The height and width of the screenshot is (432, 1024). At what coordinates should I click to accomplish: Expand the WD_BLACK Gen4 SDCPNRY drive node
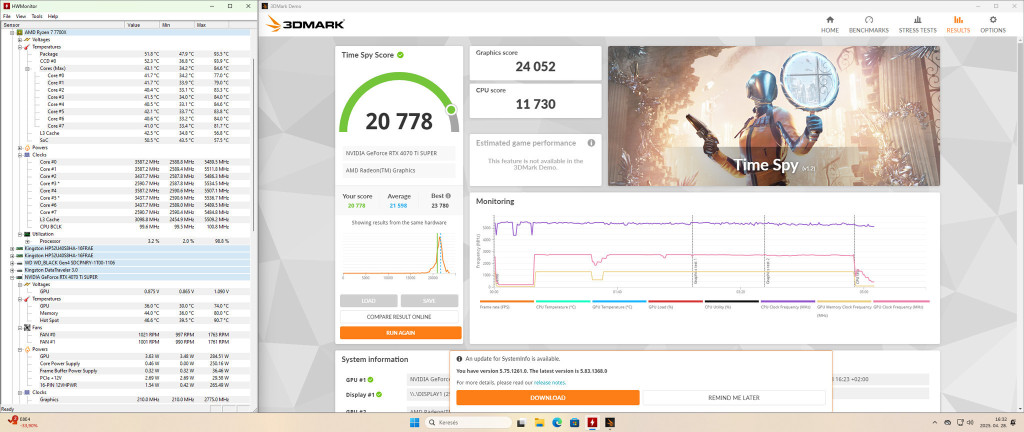(11, 262)
